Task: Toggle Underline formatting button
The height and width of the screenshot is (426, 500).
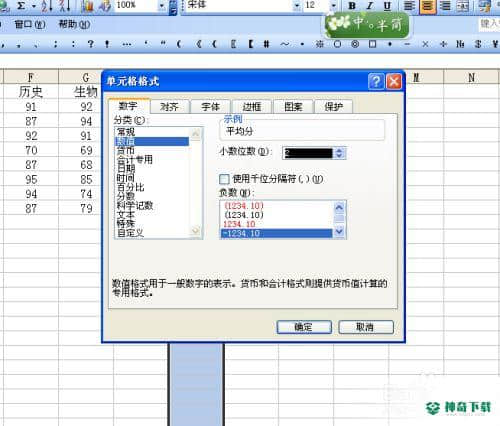Action: [x=387, y=6]
